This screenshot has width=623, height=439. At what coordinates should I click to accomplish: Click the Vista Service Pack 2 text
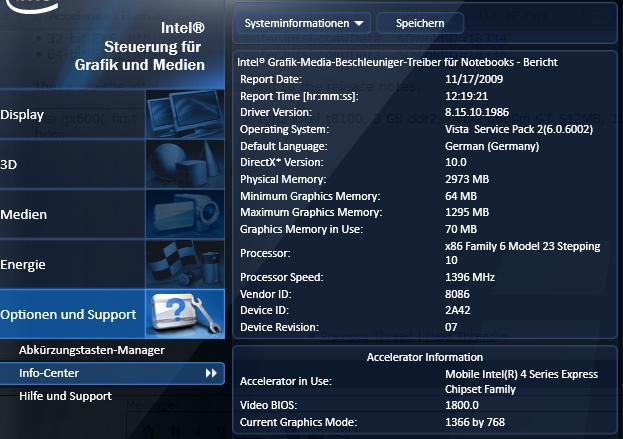click(519, 129)
